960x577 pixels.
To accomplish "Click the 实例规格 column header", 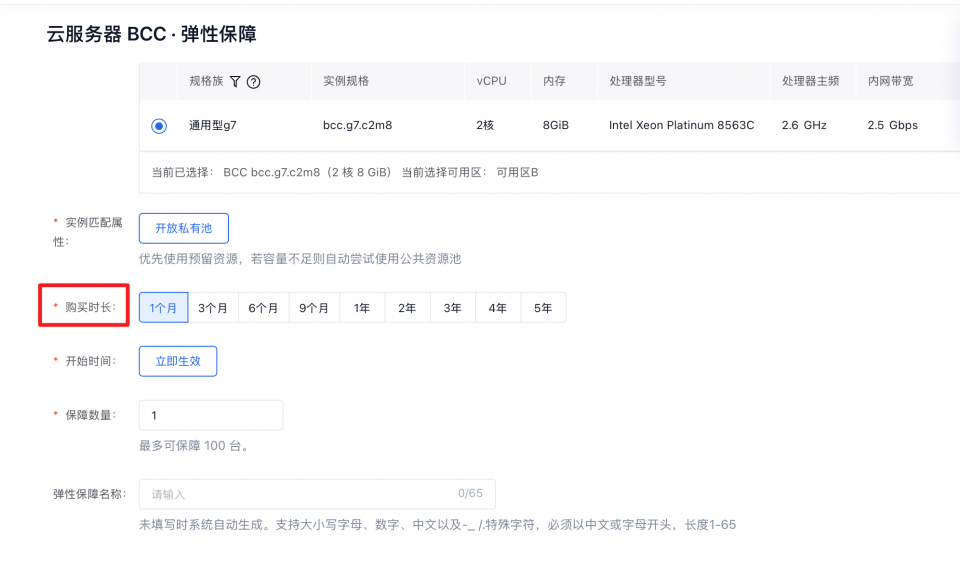I will click(x=346, y=81).
